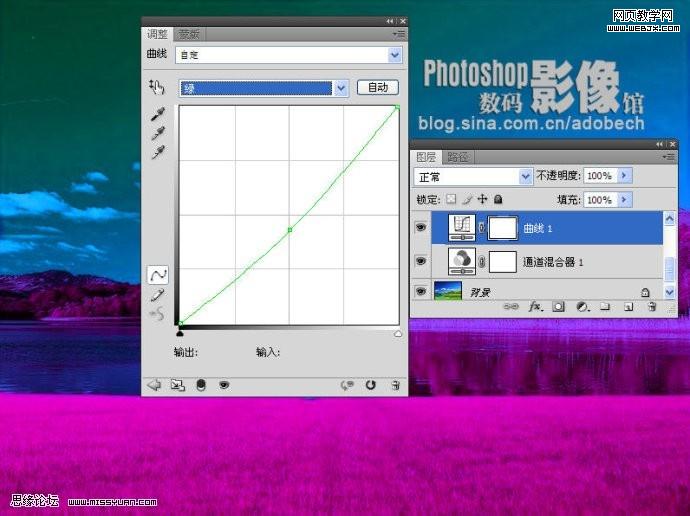Select the pencil draw-curve tool
The image size is (690, 516).
[x=158, y=295]
